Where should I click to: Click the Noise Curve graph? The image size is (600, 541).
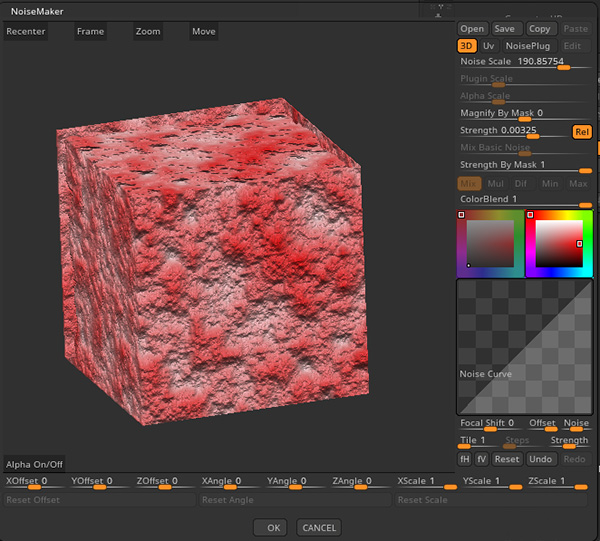(x=523, y=346)
